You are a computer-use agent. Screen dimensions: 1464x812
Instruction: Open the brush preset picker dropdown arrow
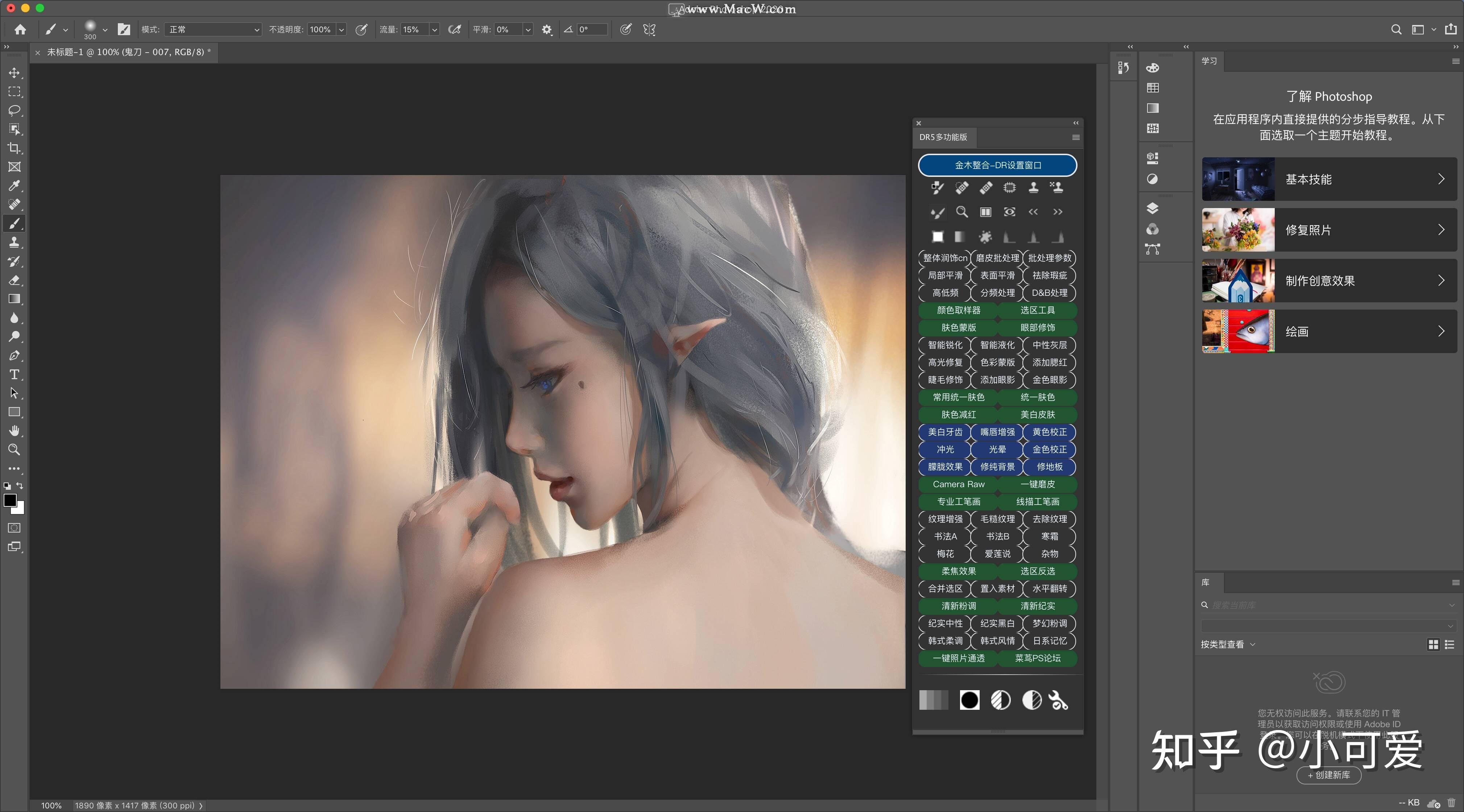(x=106, y=30)
